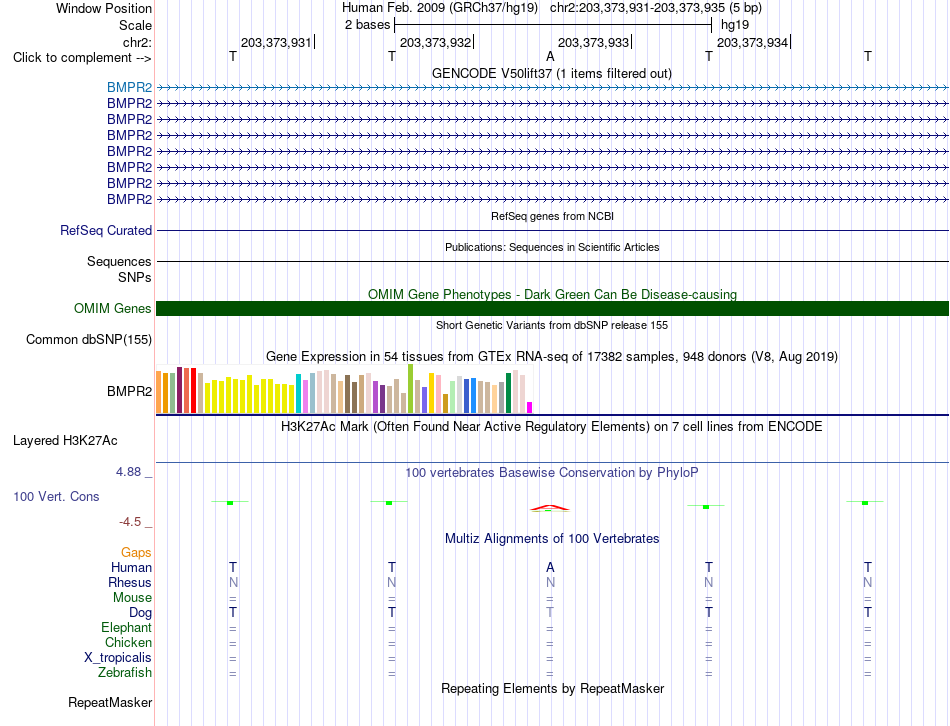Image resolution: width=950 pixels, height=726 pixels.
Task: Click the SNPs track label
Action: click(135, 277)
